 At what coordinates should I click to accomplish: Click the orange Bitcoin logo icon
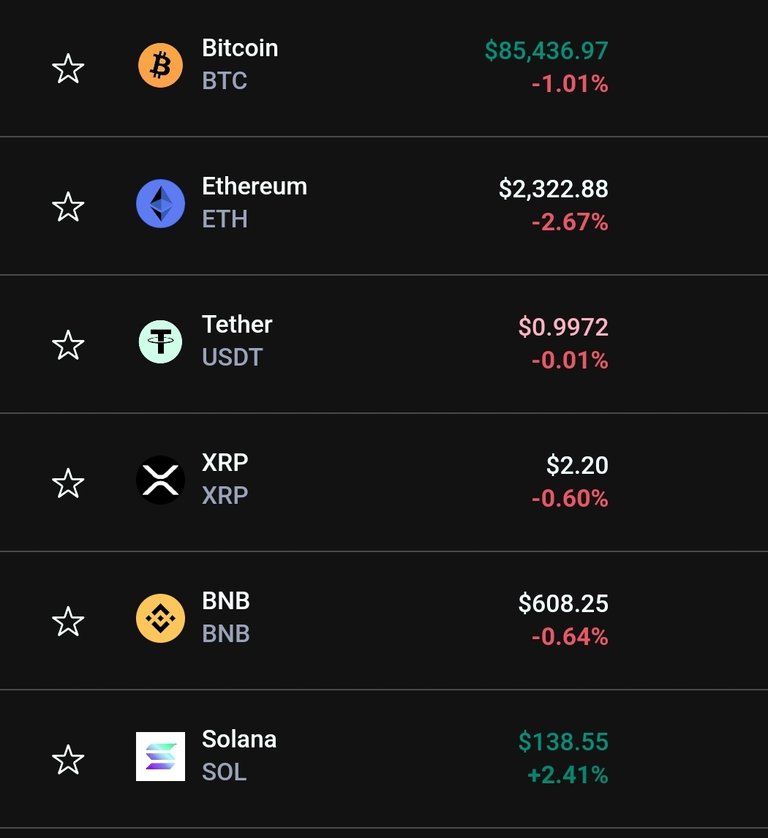tap(160, 65)
